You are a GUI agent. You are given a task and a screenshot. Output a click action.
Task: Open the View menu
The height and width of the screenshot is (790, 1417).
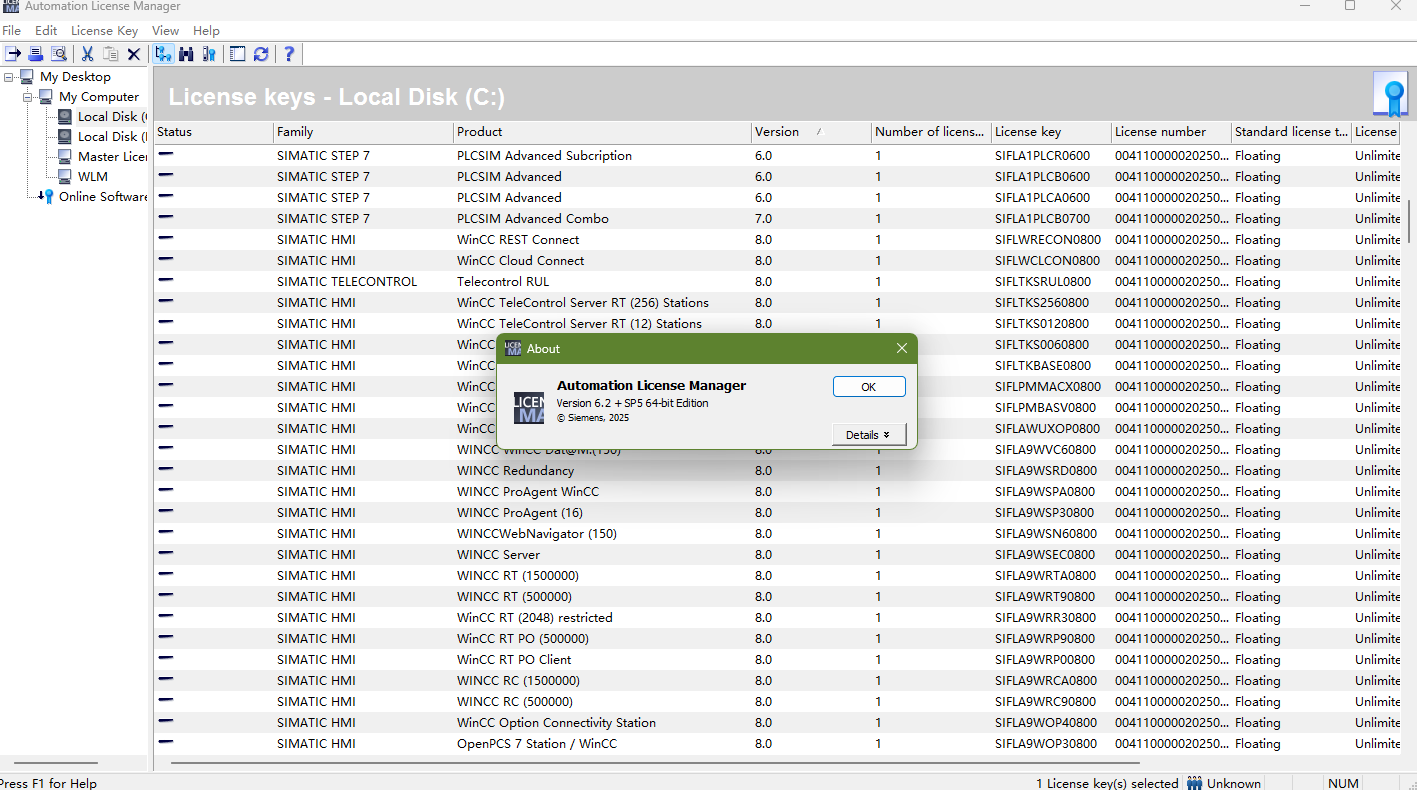point(165,31)
